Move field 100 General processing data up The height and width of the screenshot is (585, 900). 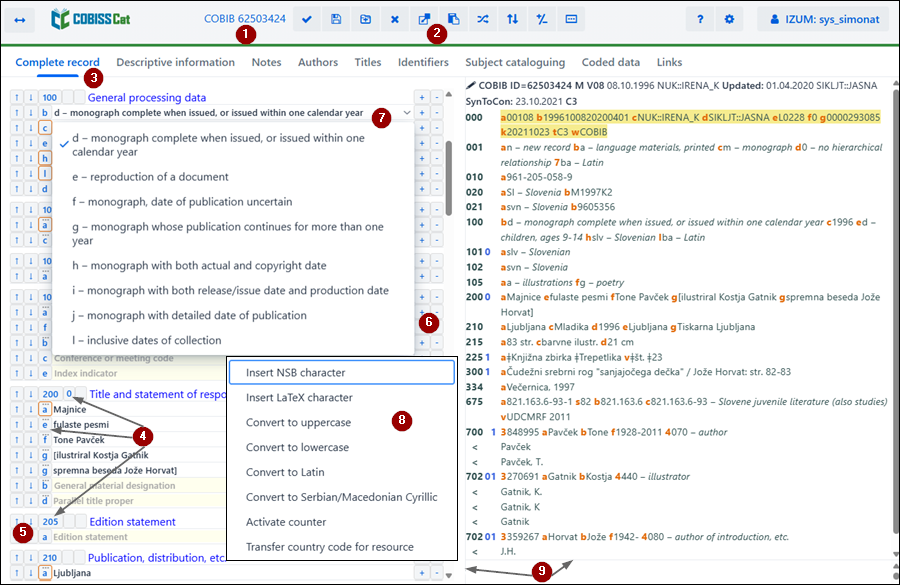[17, 98]
